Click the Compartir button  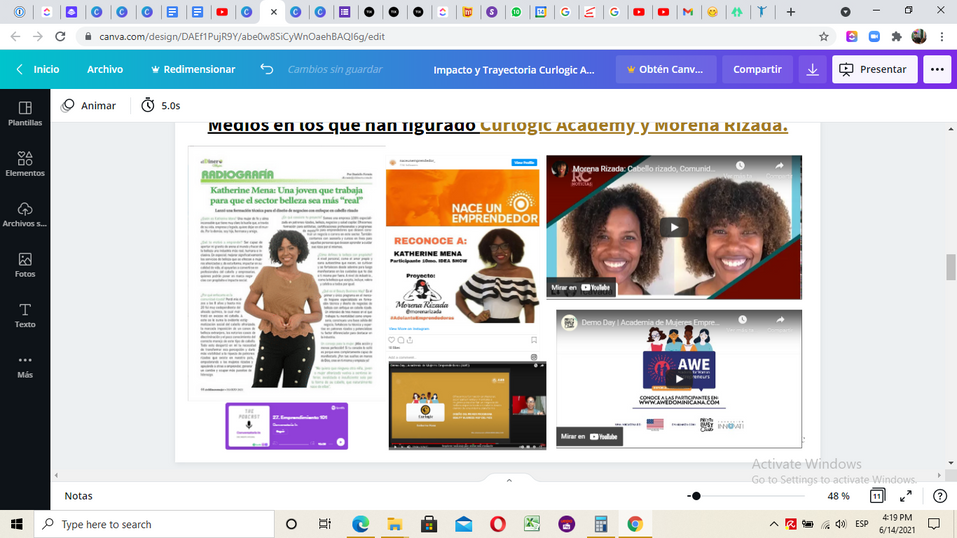(x=757, y=70)
